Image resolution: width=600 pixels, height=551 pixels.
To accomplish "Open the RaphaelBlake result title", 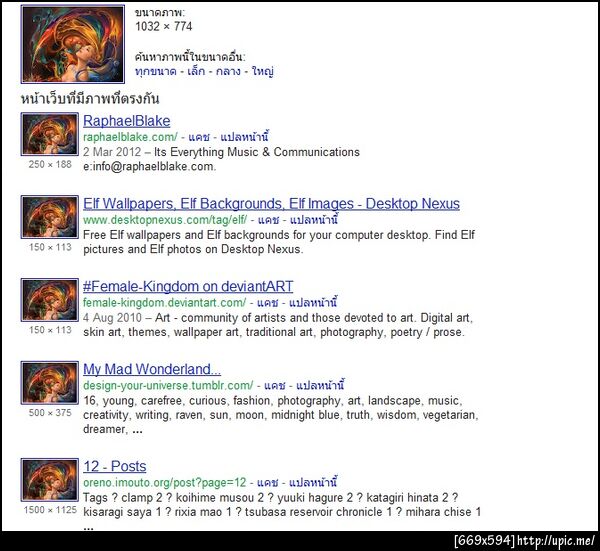I will pyautogui.click(x=127, y=121).
